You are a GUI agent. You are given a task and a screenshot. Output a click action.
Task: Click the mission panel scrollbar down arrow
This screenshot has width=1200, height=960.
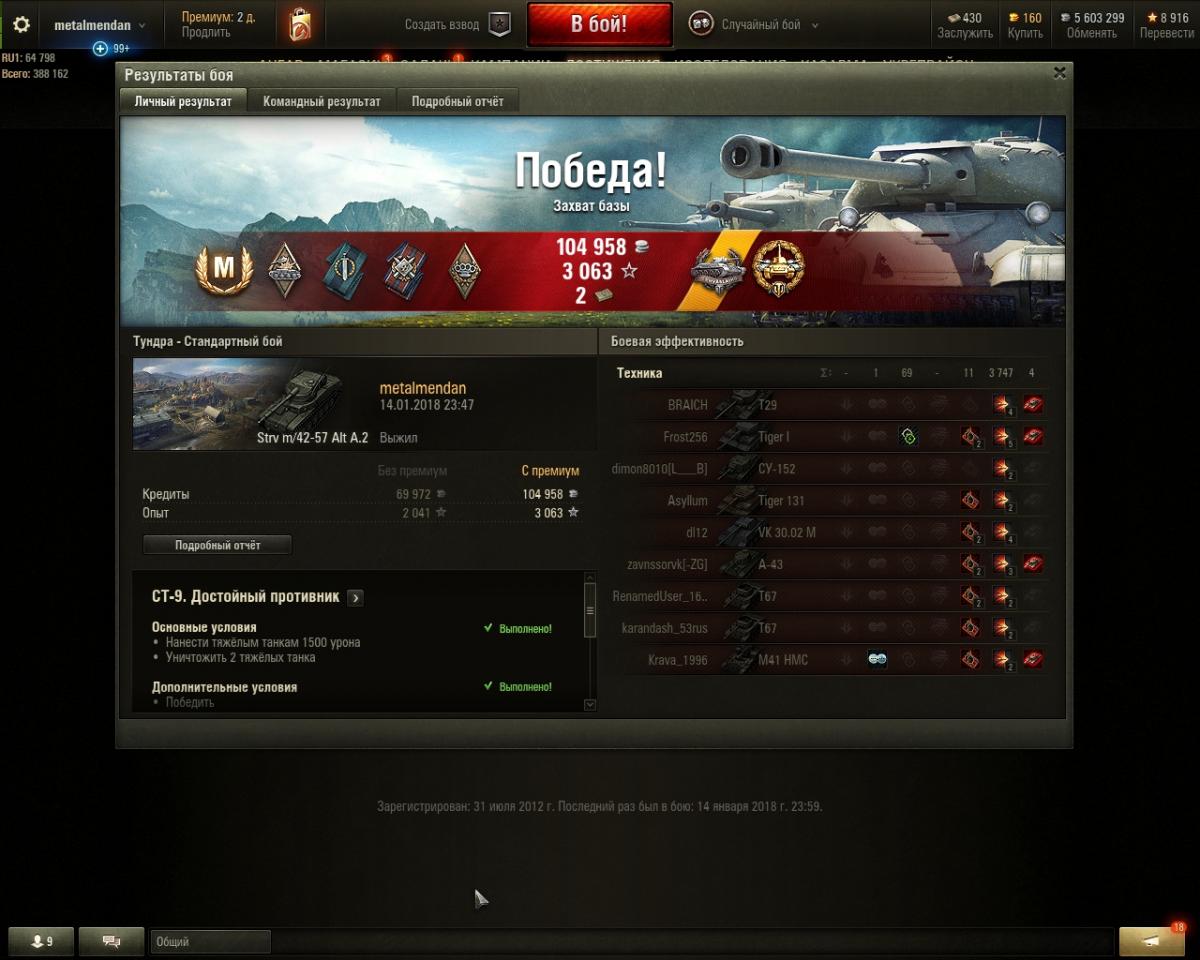coord(589,704)
